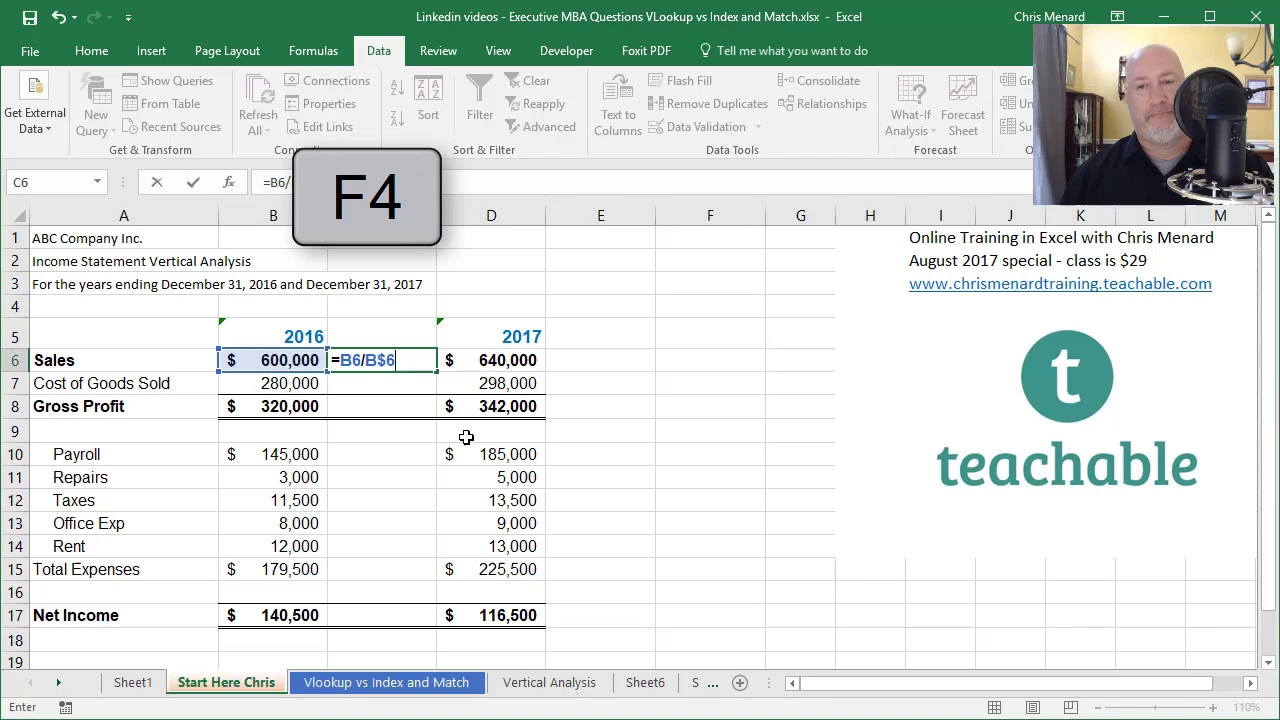Screen dimensions: 1280x720
Task: Click Show Queries
Action: [167, 81]
